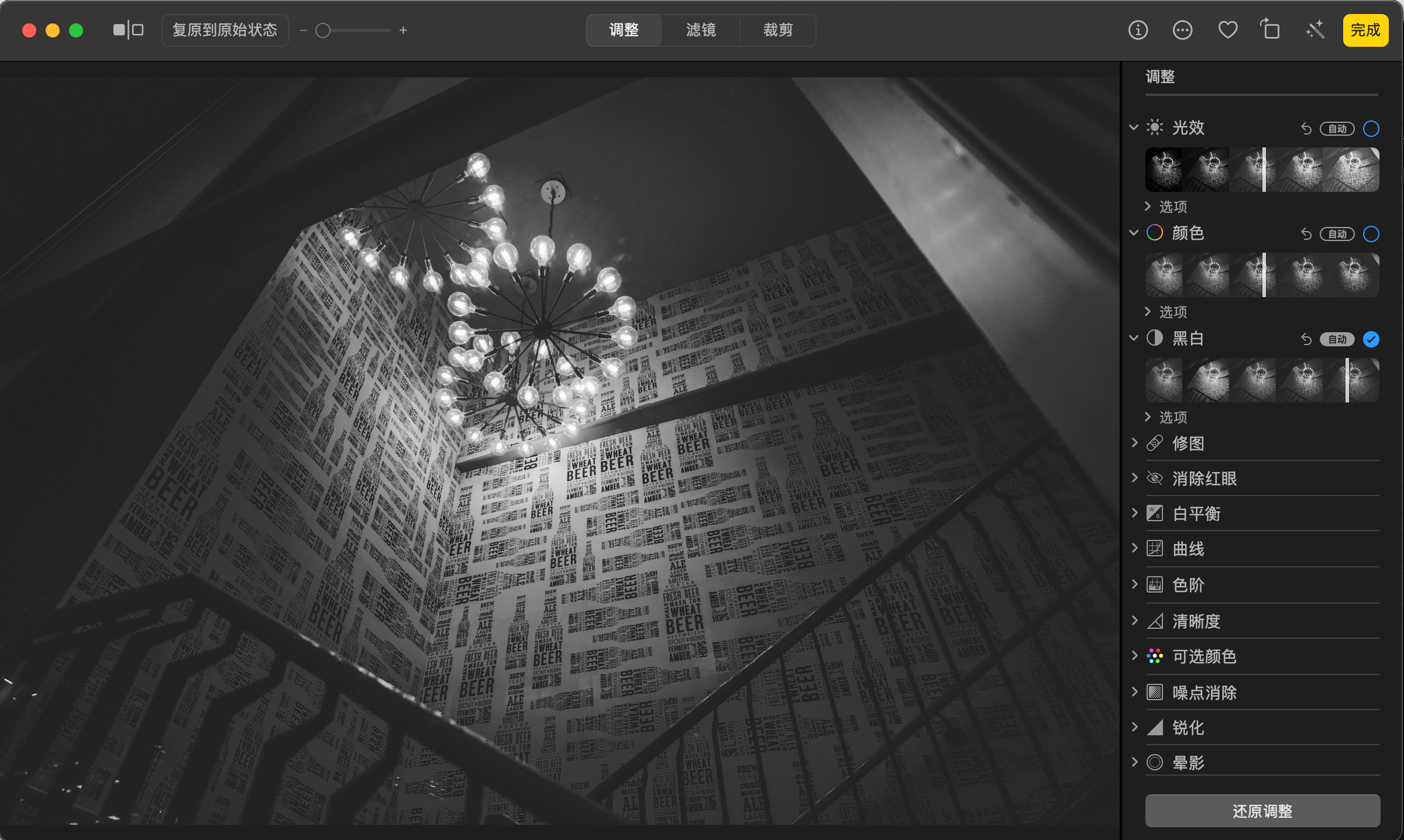Click the 白平衡 white balance icon
This screenshot has width=1404, height=840.
(1154, 514)
